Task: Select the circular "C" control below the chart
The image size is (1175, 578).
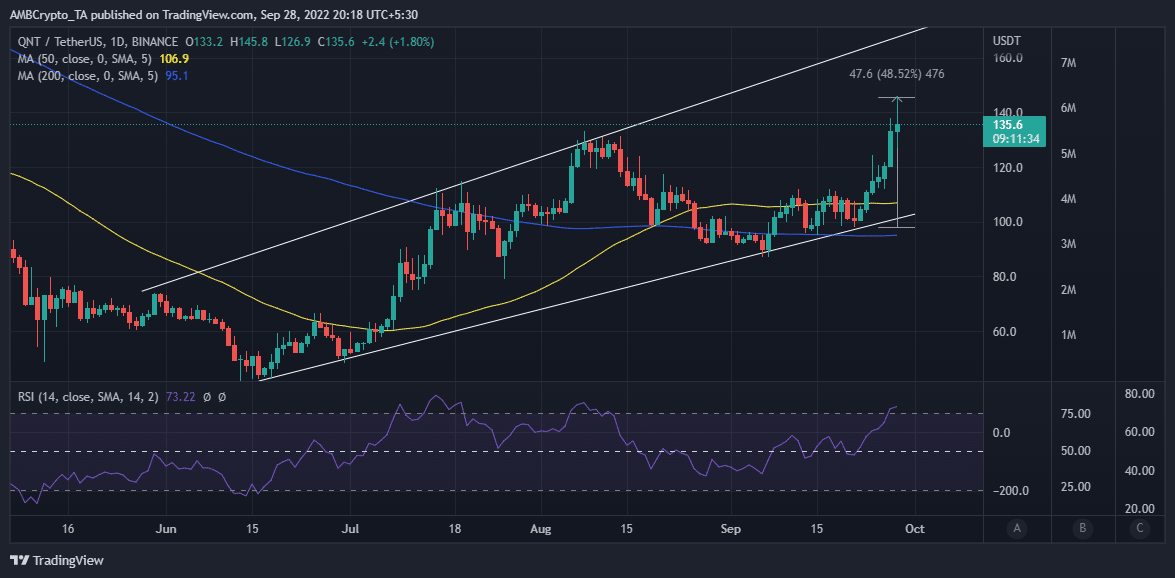Action: pos(1140,528)
